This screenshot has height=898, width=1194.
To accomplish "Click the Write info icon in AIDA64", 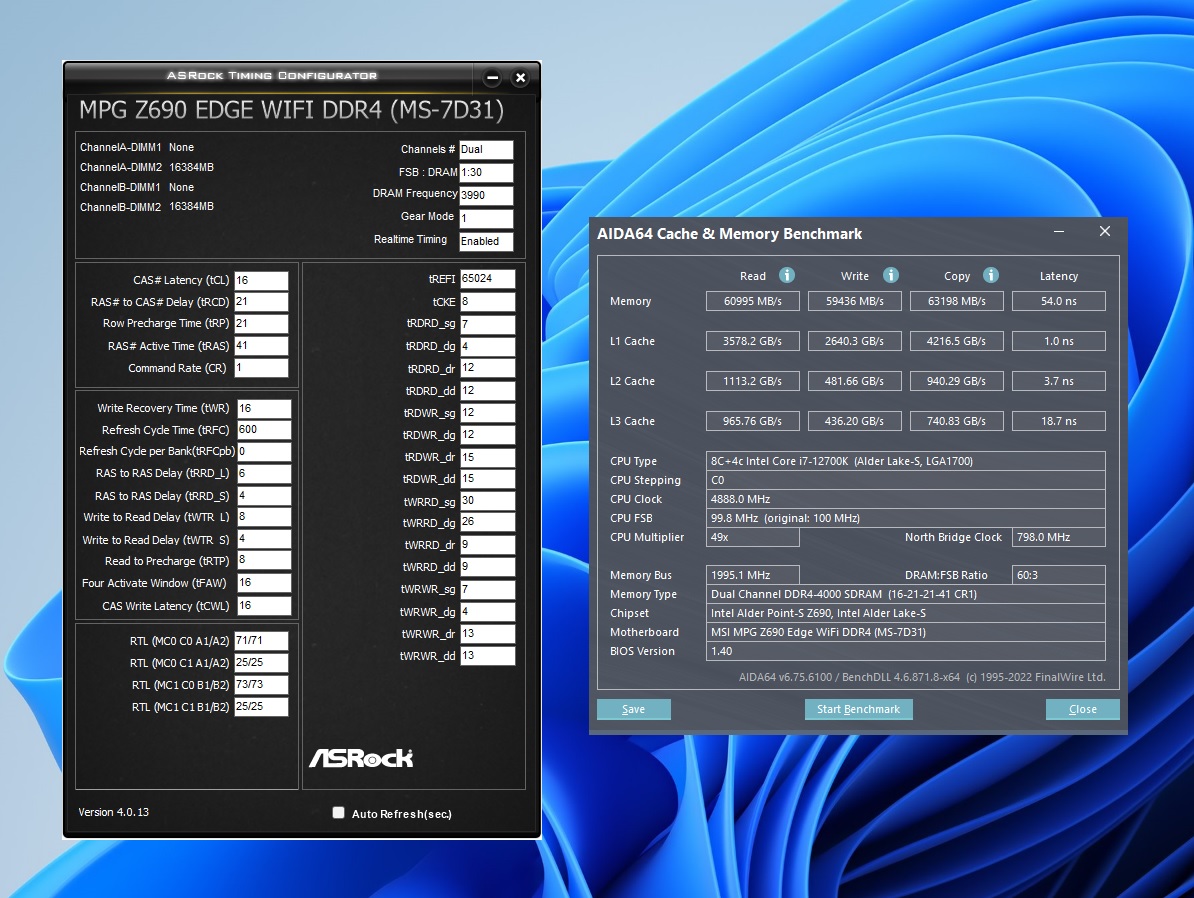I will 890,275.
